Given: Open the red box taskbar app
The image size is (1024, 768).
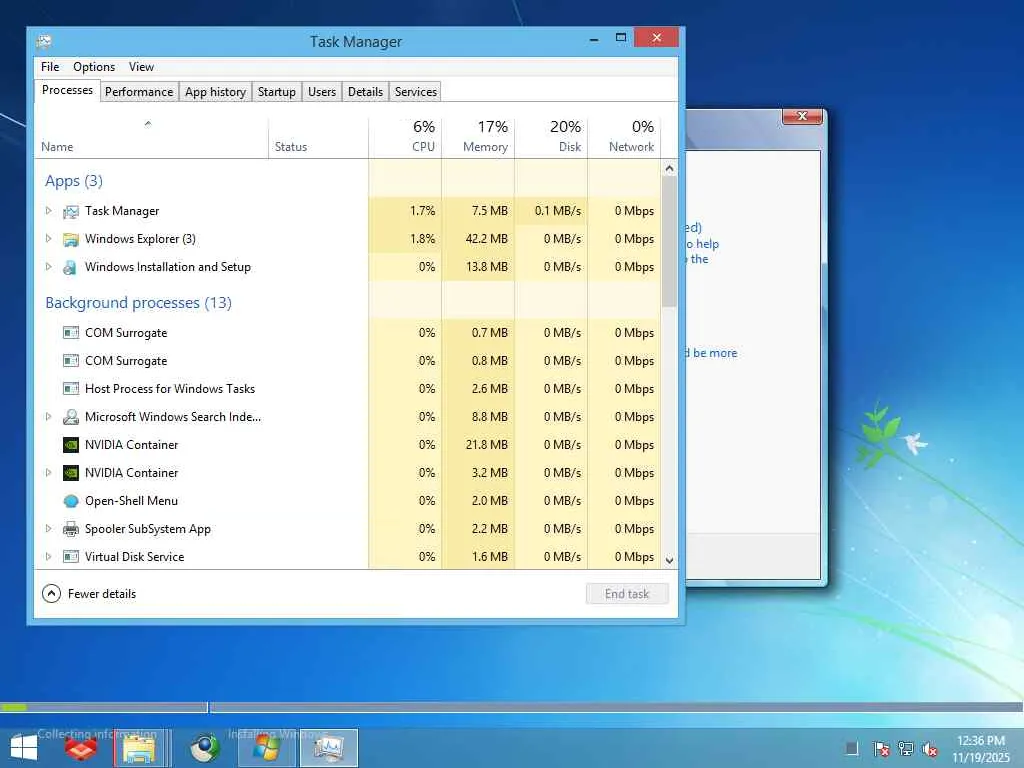Looking at the screenshot, I should pyautogui.click(x=81, y=748).
